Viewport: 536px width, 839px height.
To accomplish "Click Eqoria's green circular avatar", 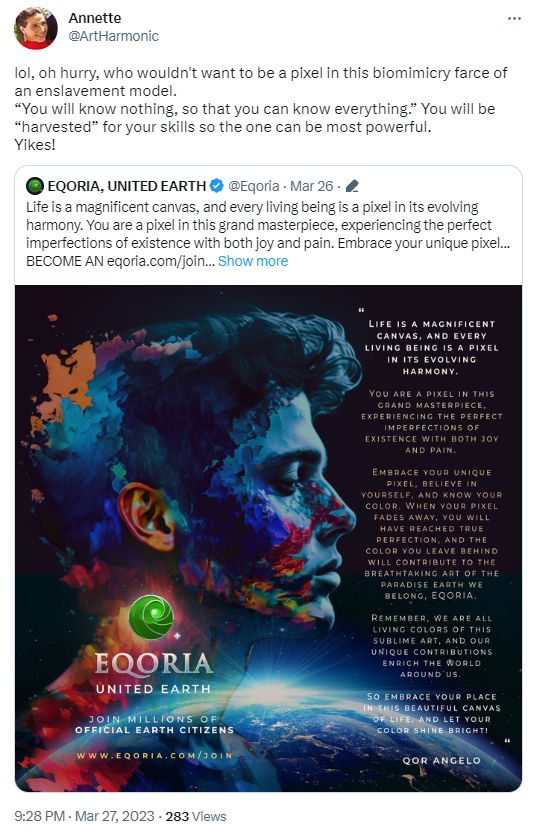I will point(35,186).
